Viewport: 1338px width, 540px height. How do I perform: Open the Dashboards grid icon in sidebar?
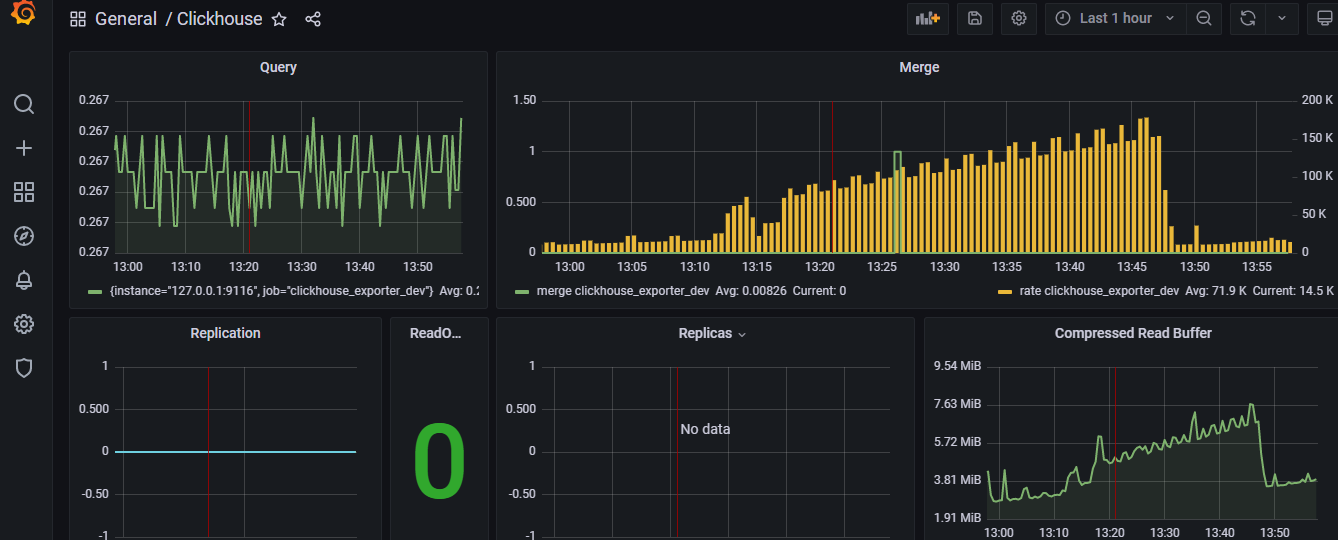pyautogui.click(x=24, y=192)
